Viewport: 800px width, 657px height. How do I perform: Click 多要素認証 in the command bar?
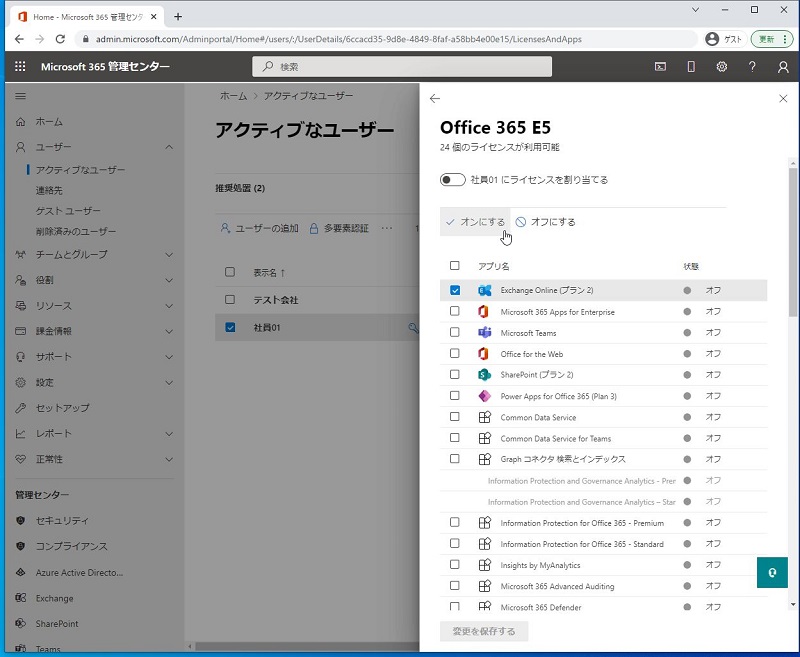tap(339, 228)
